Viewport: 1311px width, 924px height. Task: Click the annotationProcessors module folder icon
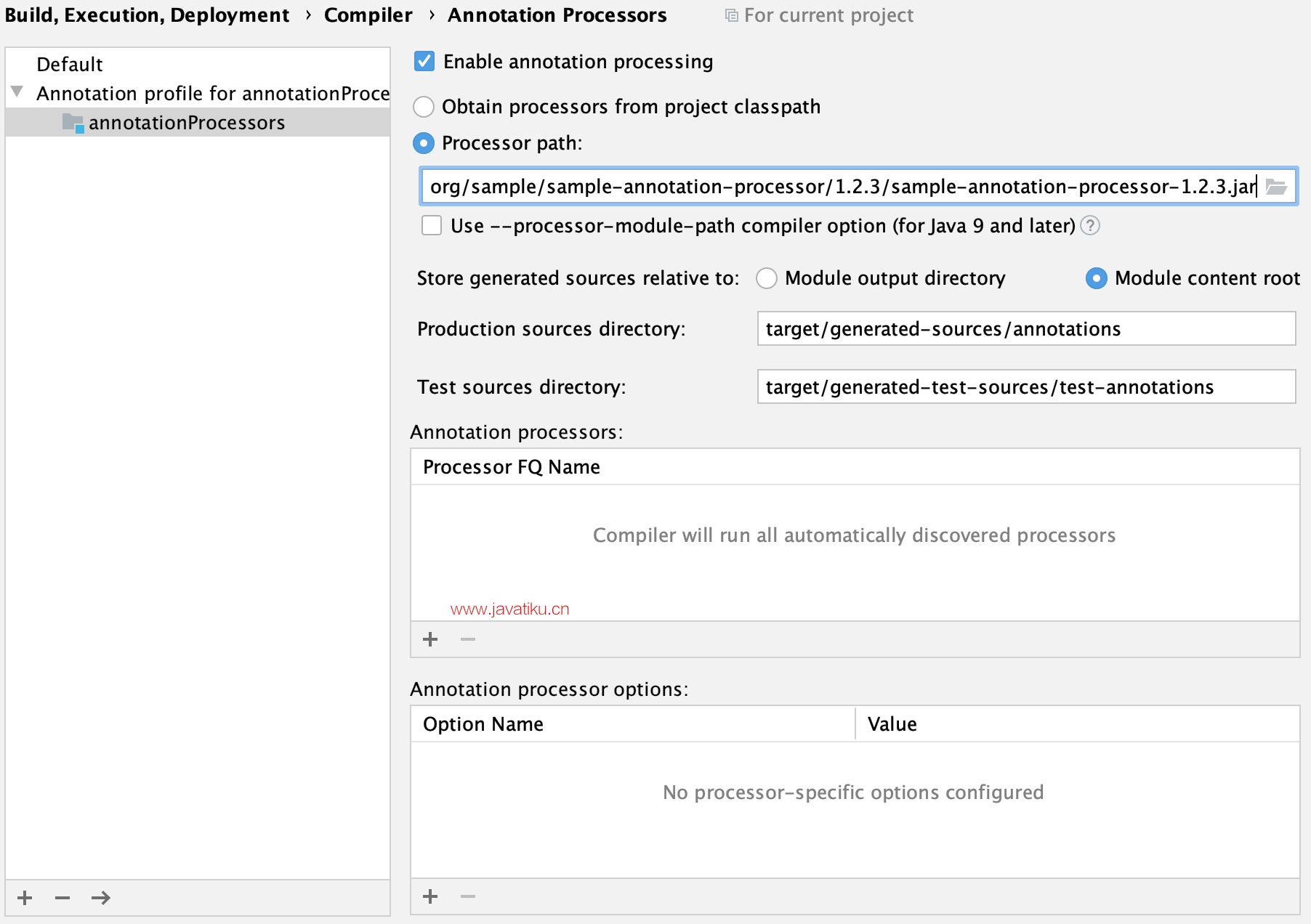coord(73,123)
